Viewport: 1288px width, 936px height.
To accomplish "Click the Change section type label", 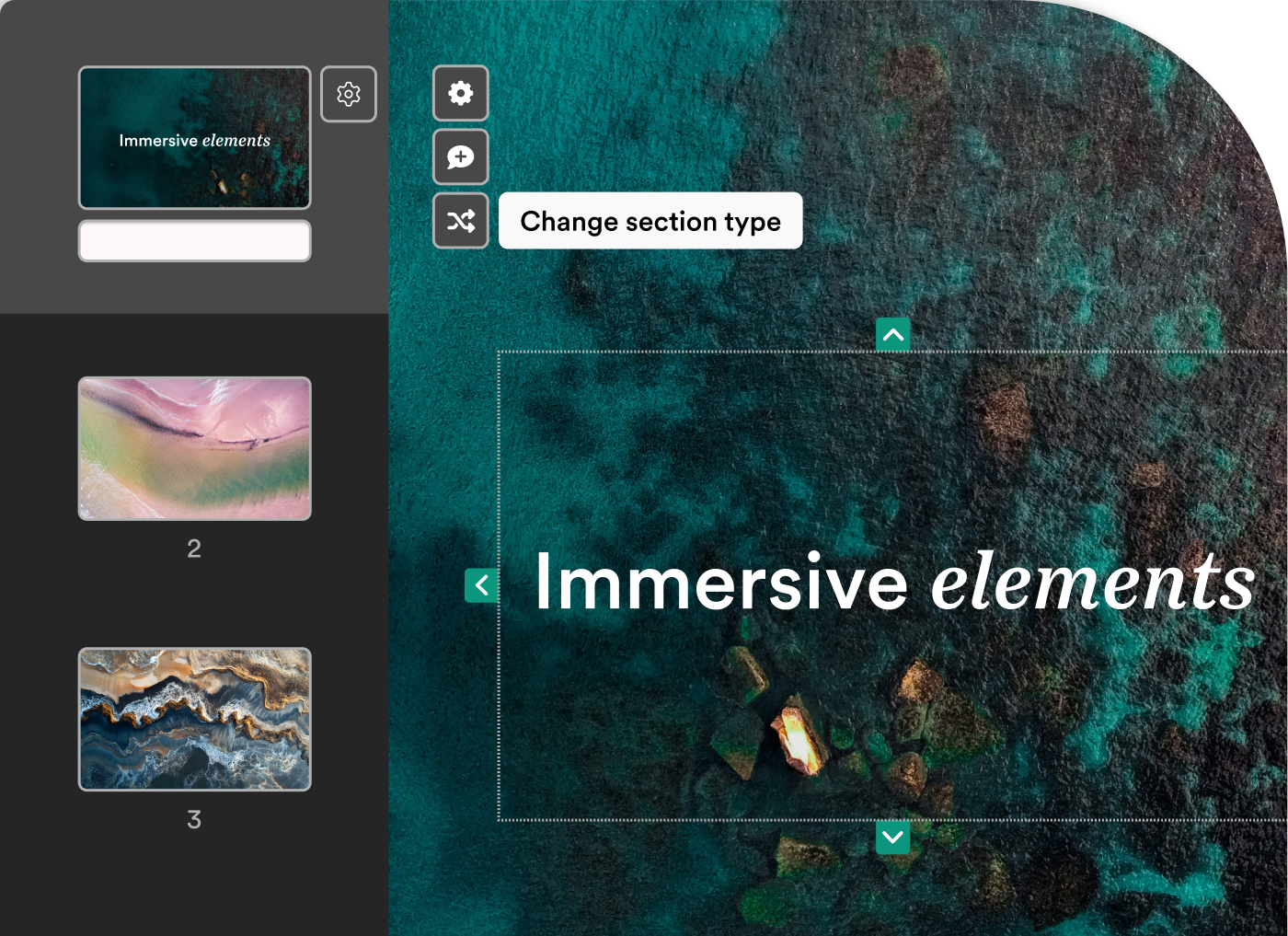I will pyautogui.click(x=650, y=221).
